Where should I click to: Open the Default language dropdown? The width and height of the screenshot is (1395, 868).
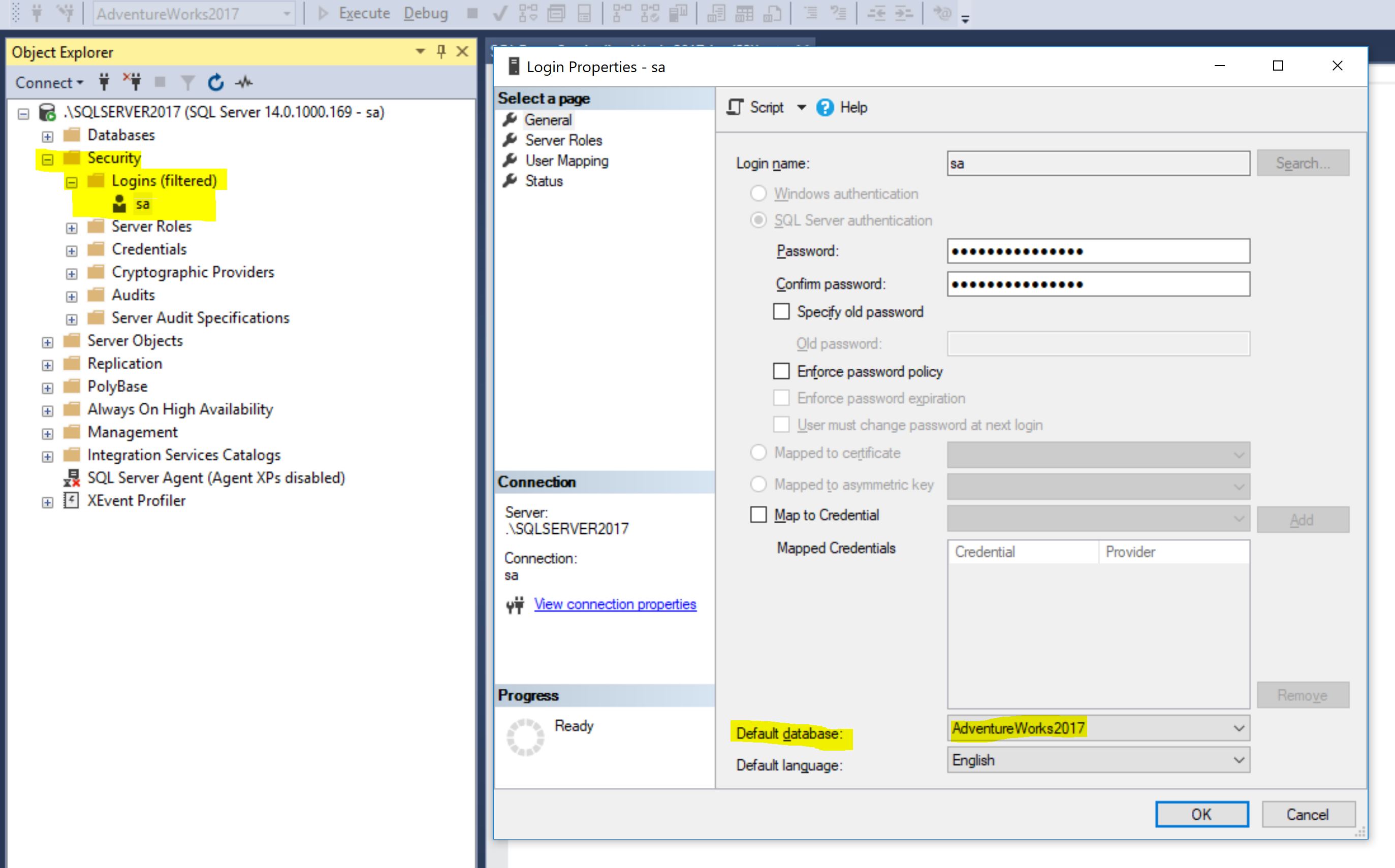click(x=1239, y=760)
